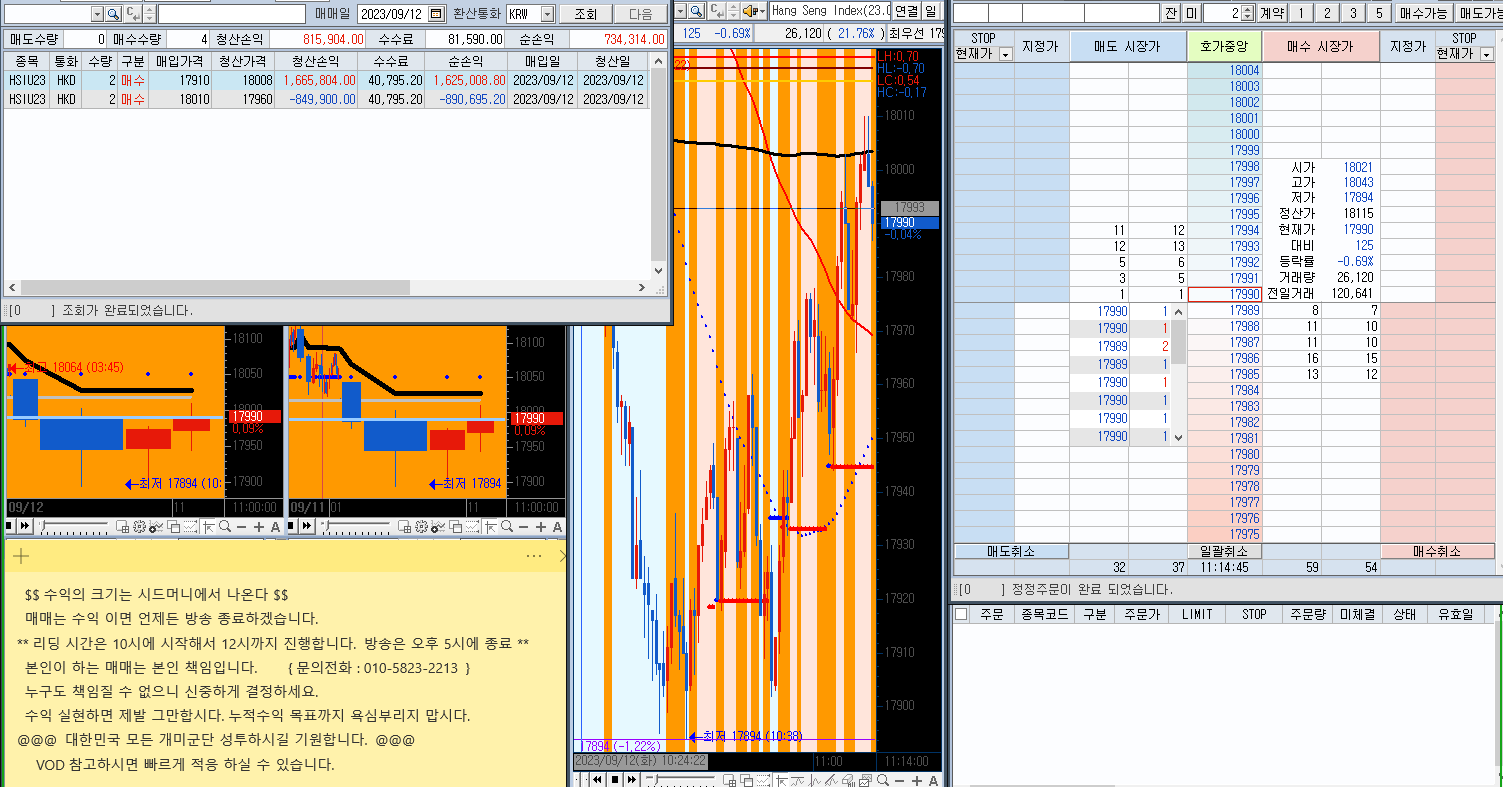Viewport: 1503px width, 787px height.
Task: Open the account dropdown in the trade history toolbar
Action: tap(97, 14)
